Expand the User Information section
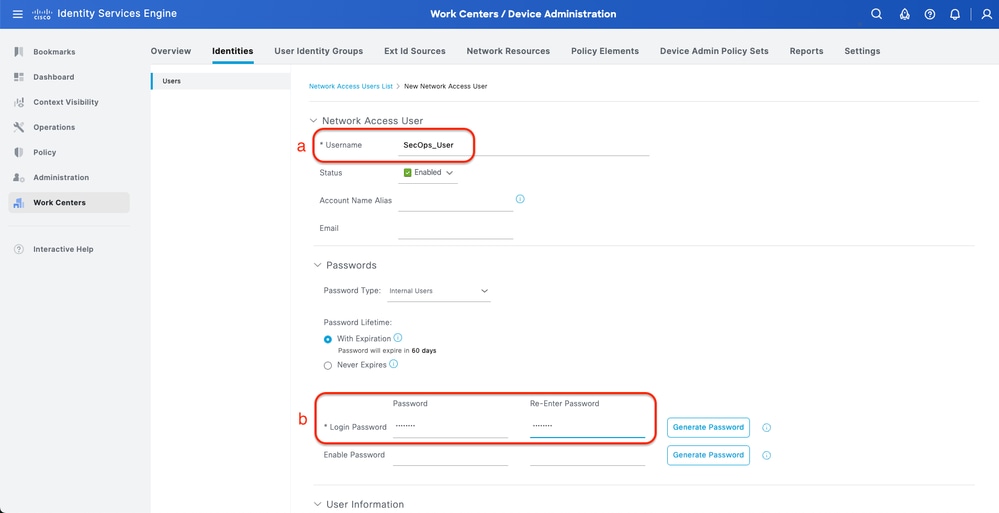This screenshot has height=513, width=999. tap(317, 504)
